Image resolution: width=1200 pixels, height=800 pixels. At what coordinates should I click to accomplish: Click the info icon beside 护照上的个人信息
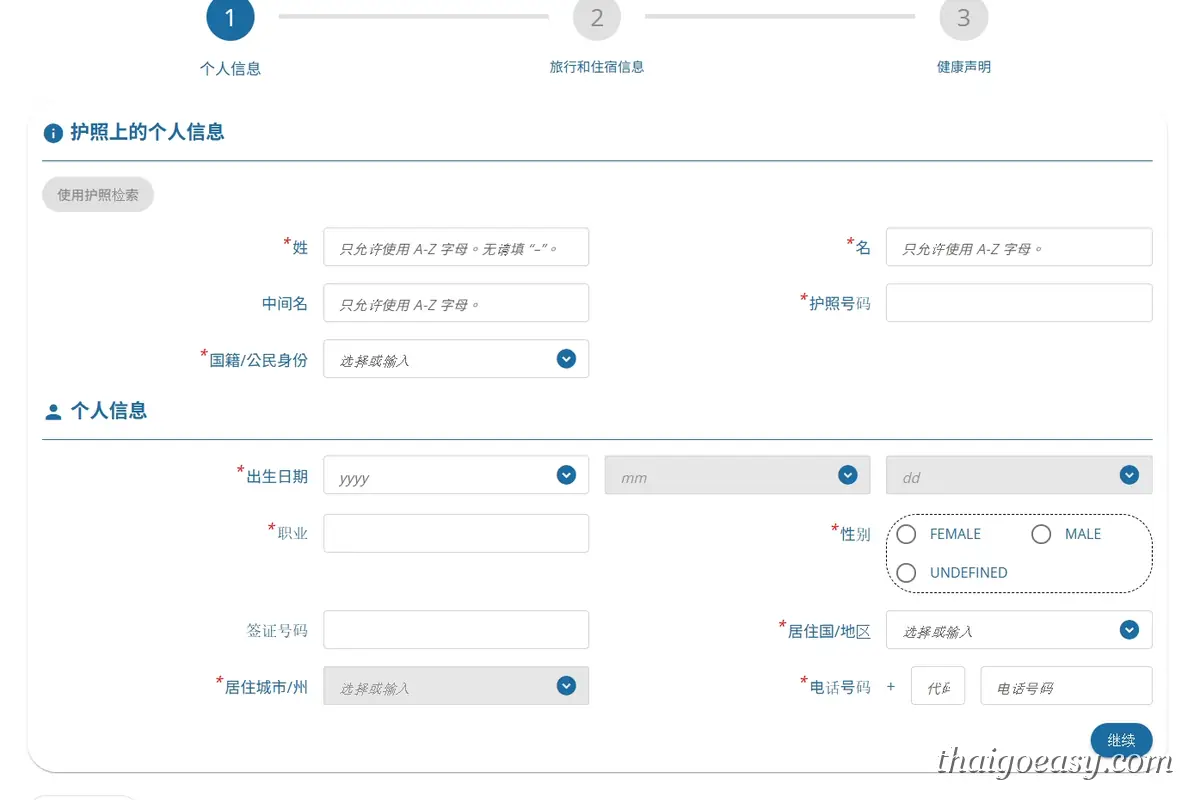point(53,133)
